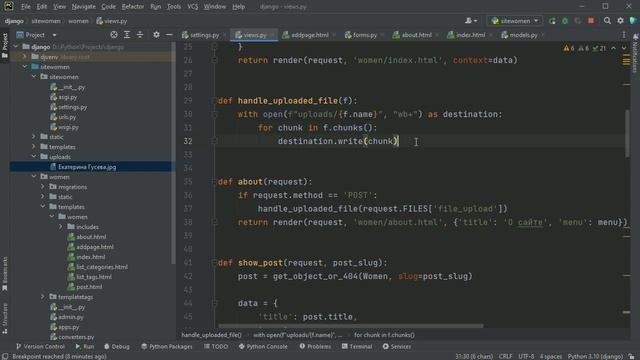Click the Select Opened File target icon
This screenshot has height=360, width=640.
[114, 35]
